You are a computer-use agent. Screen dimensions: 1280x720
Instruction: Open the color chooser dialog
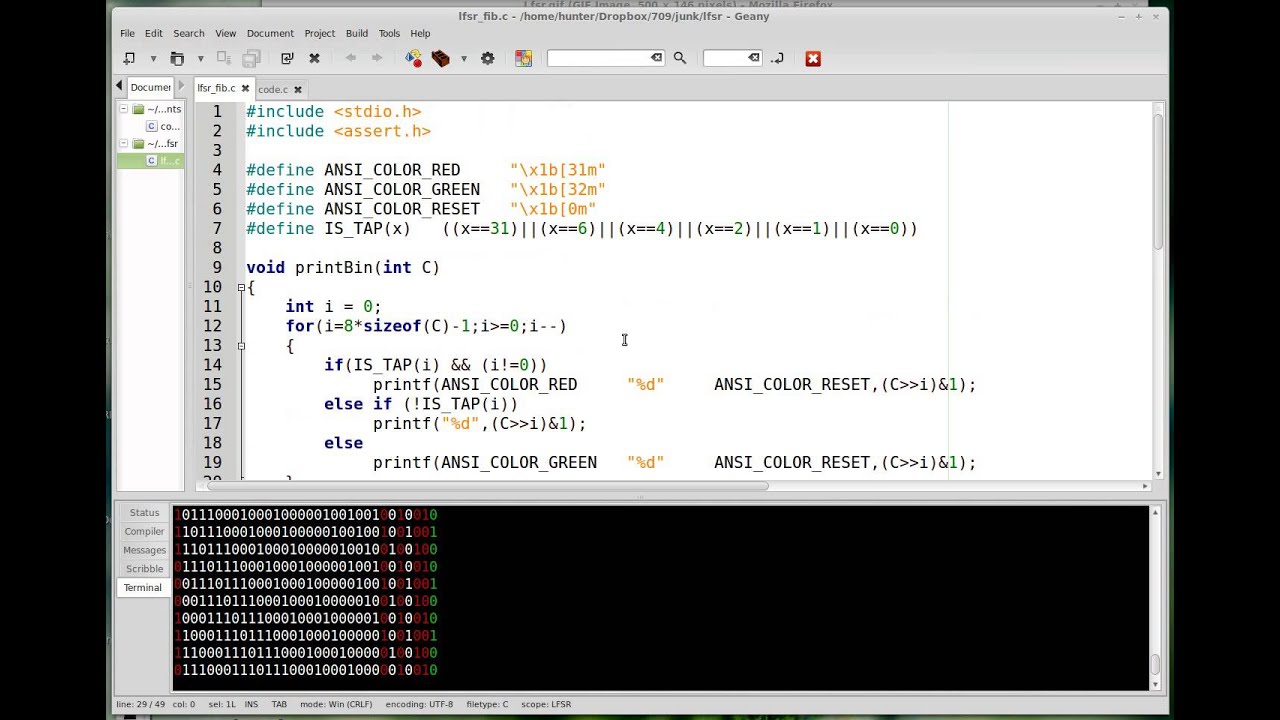point(523,58)
